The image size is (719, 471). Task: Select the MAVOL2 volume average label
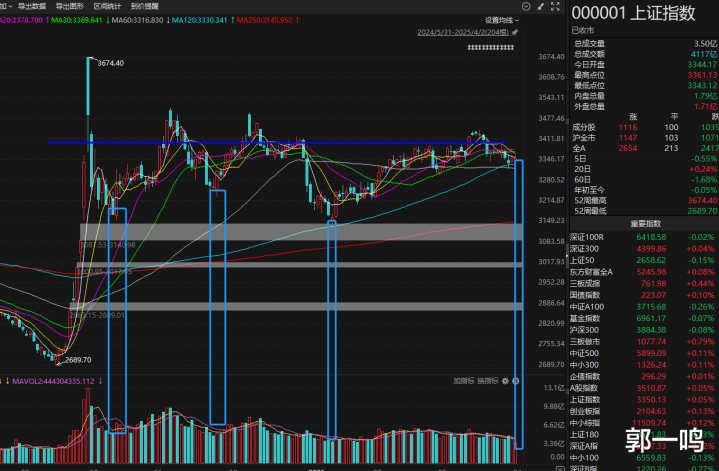click(56, 381)
